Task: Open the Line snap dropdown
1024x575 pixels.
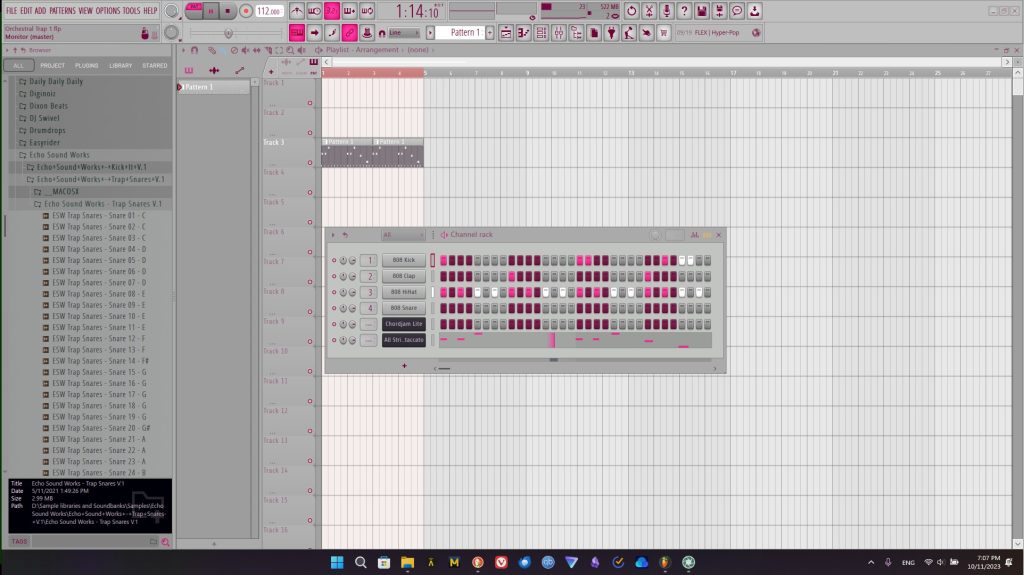Action: click(x=405, y=33)
